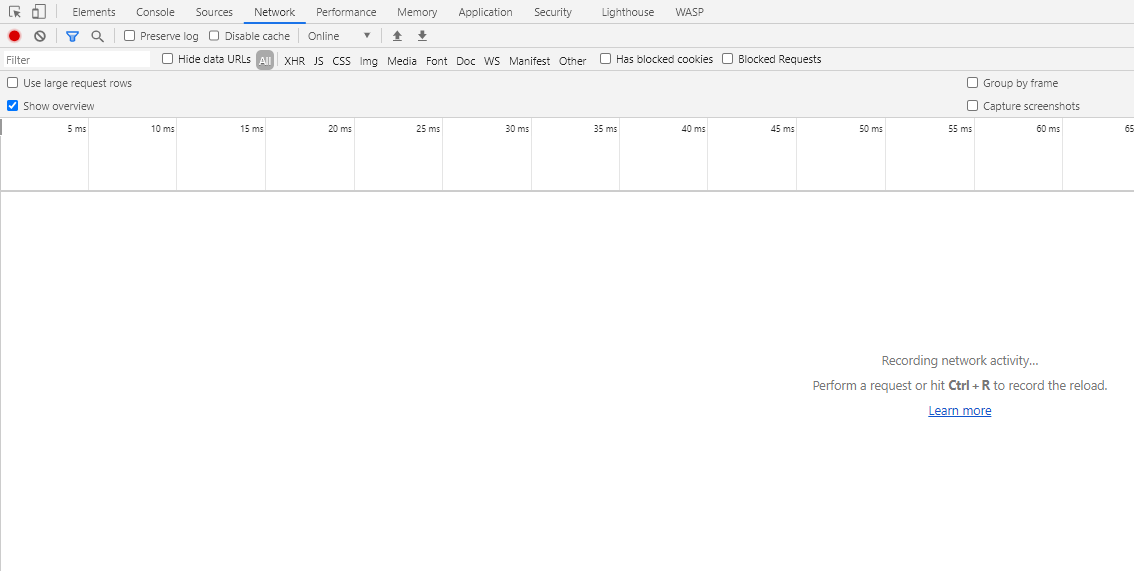1134x571 pixels.
Task: Check the Disable cache option
Action: 214,36
